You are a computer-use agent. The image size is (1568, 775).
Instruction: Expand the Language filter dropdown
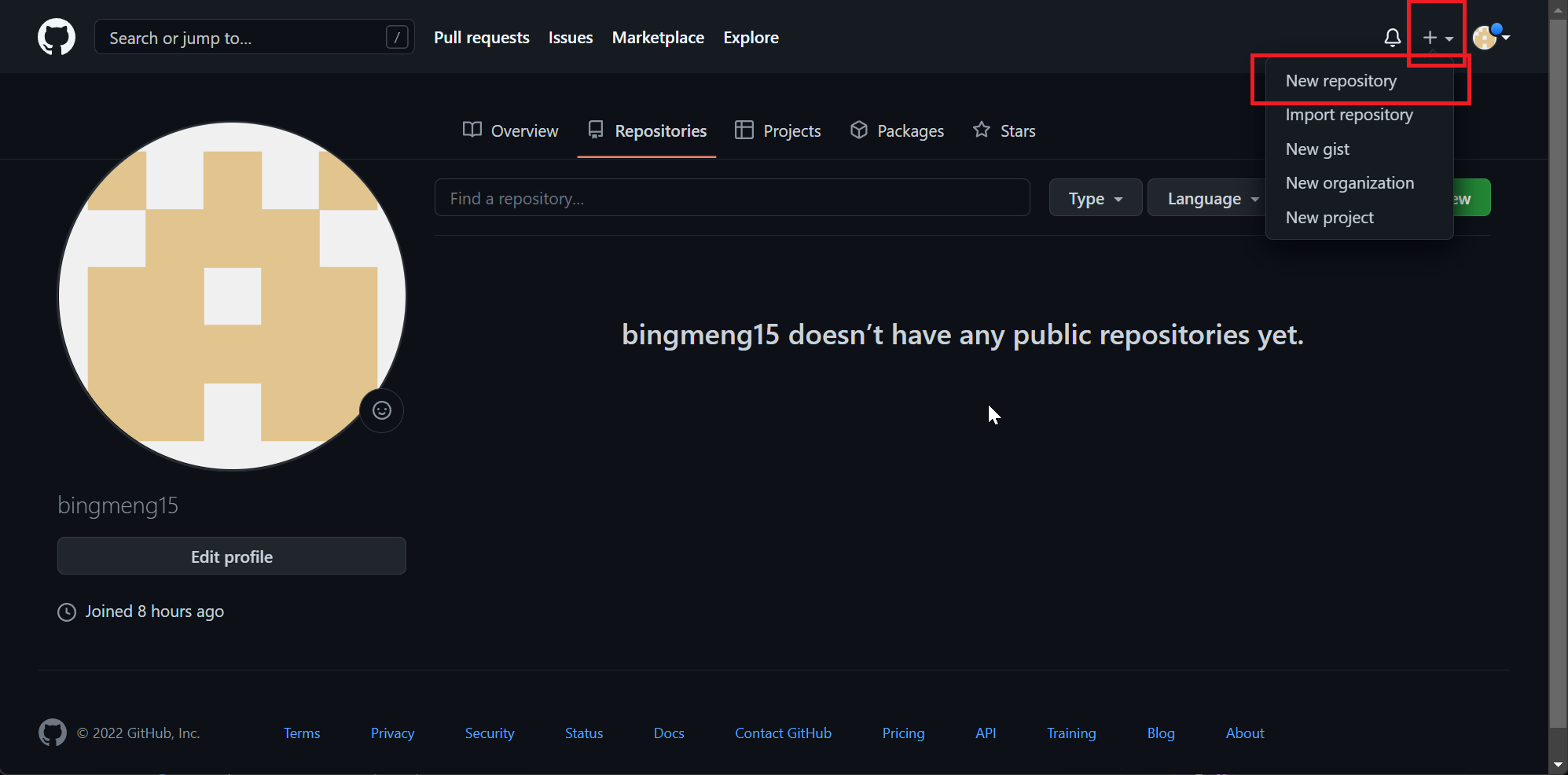coord(1207,198)
